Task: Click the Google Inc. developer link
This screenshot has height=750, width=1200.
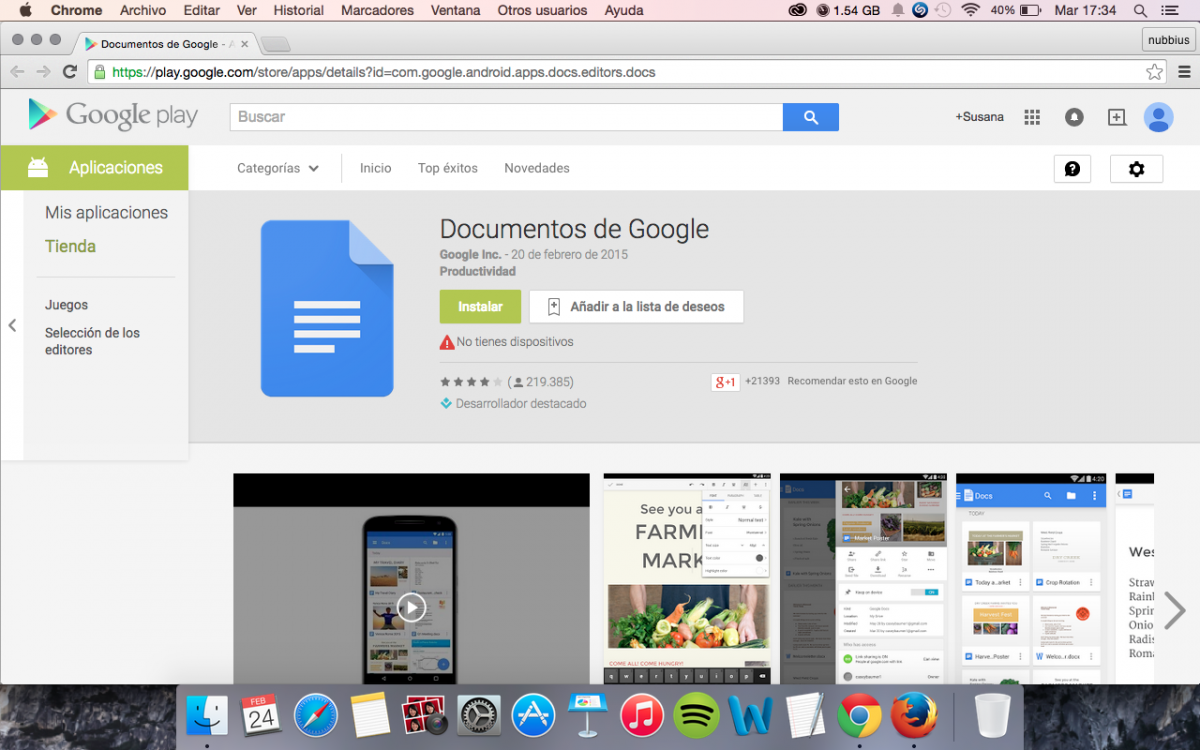Action: 470,255
